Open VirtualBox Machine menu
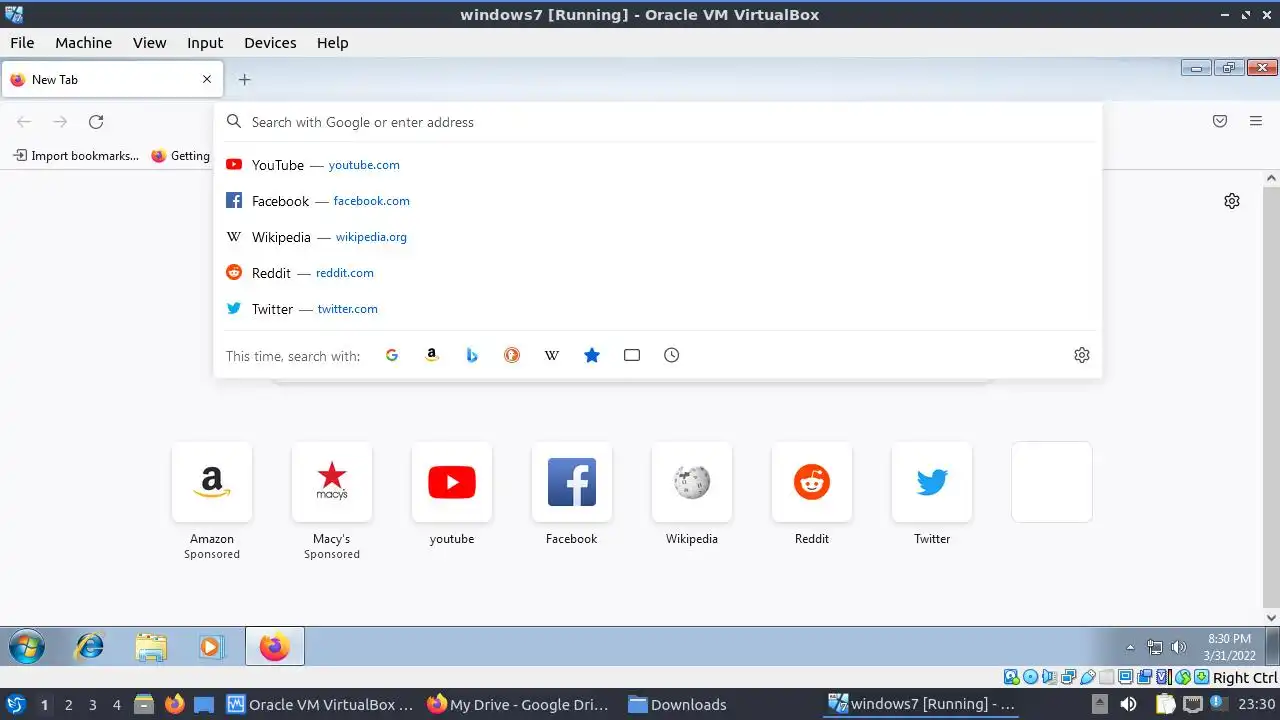 tap(83, 43)
